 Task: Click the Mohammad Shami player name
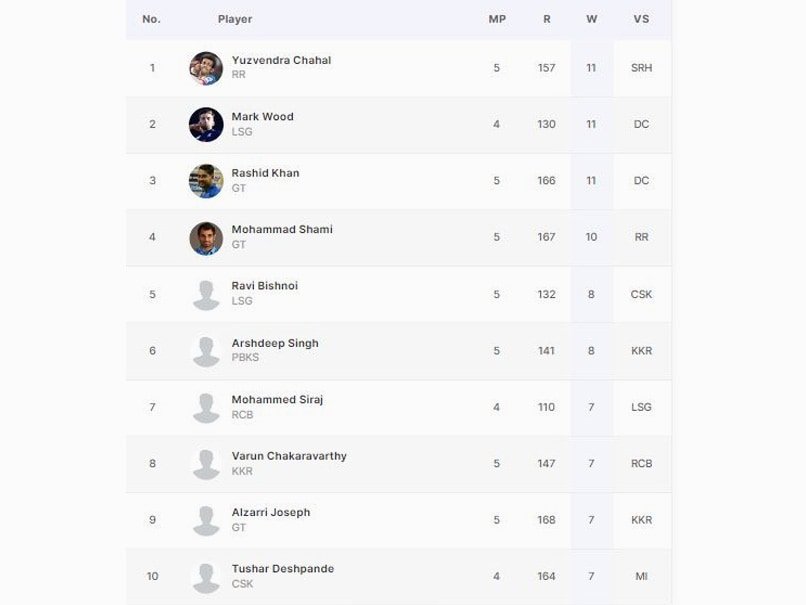[282, 229]
